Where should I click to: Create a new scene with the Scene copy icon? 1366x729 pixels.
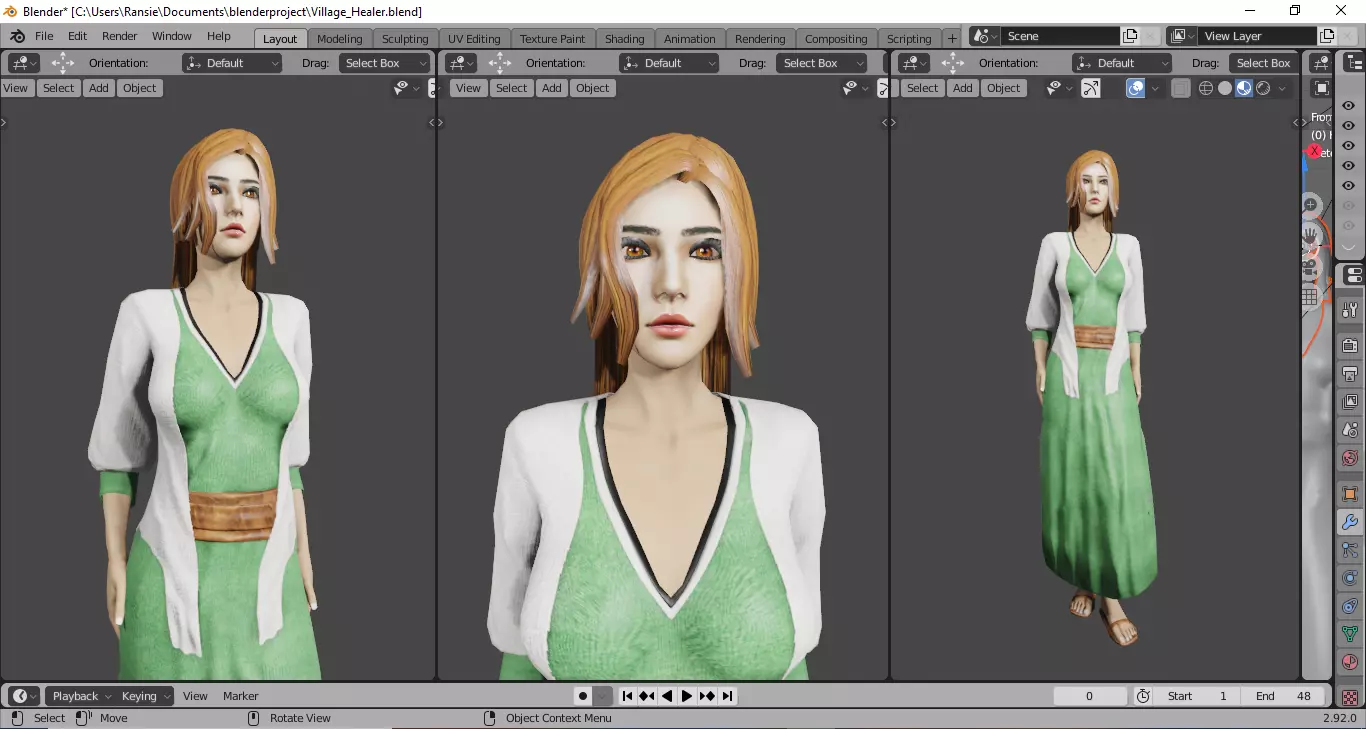click(x=1130, y=36)
